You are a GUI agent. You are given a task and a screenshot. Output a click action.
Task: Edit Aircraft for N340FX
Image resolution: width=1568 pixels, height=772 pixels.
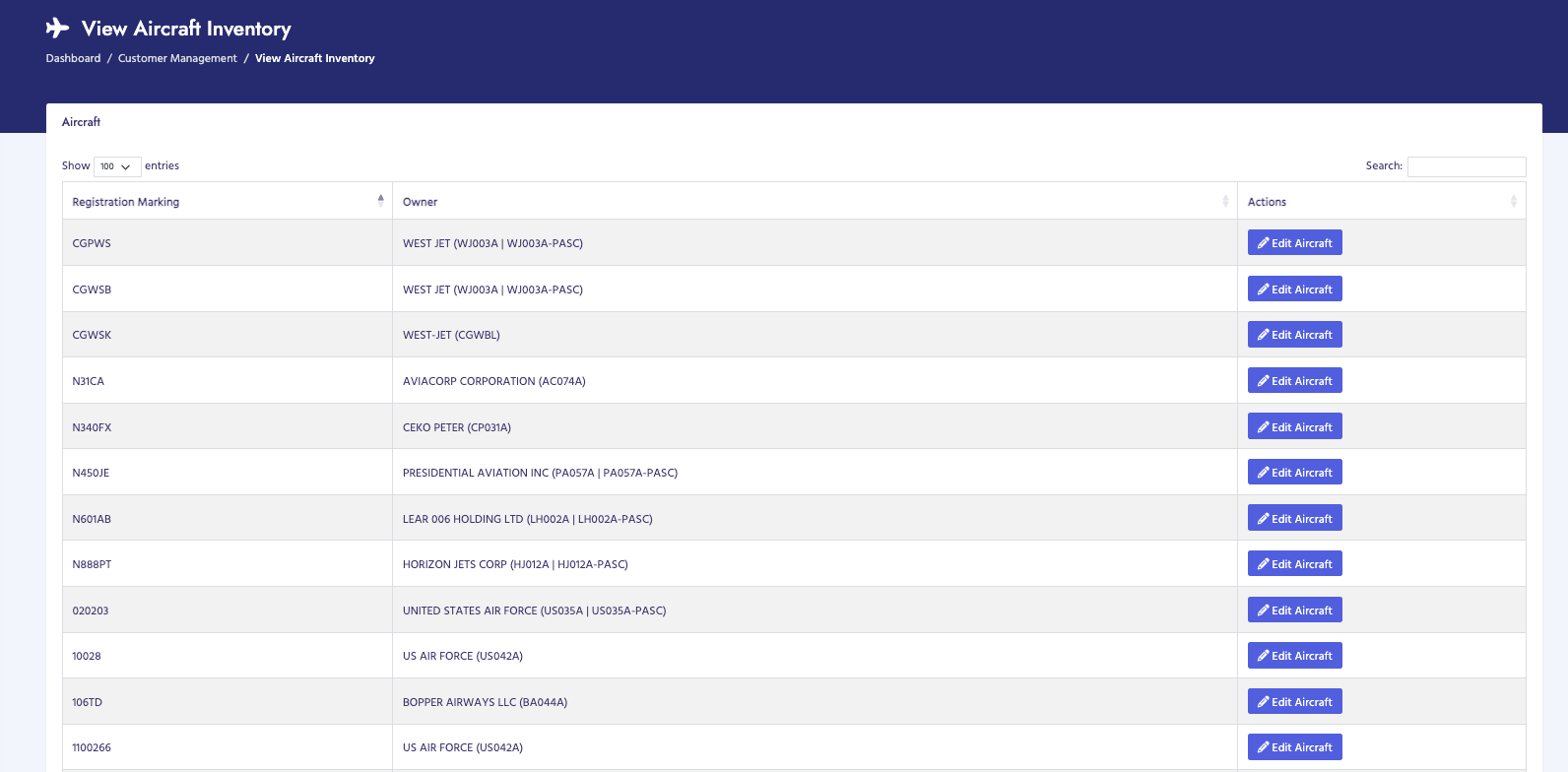coord(1294,427)
